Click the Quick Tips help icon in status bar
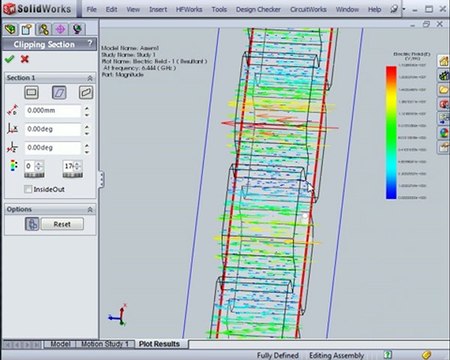Screen dimensions: 450x360 (x=387, y=355)
